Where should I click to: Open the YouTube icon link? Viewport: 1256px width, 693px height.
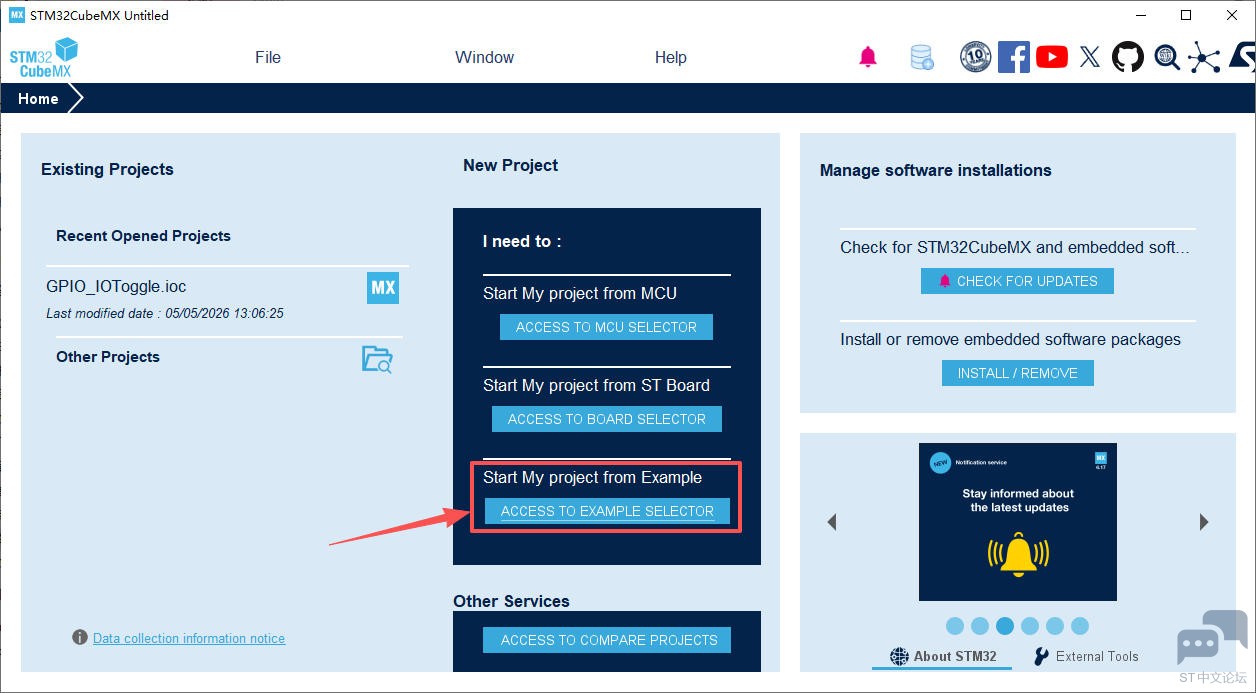click(x=1052, y=57)
